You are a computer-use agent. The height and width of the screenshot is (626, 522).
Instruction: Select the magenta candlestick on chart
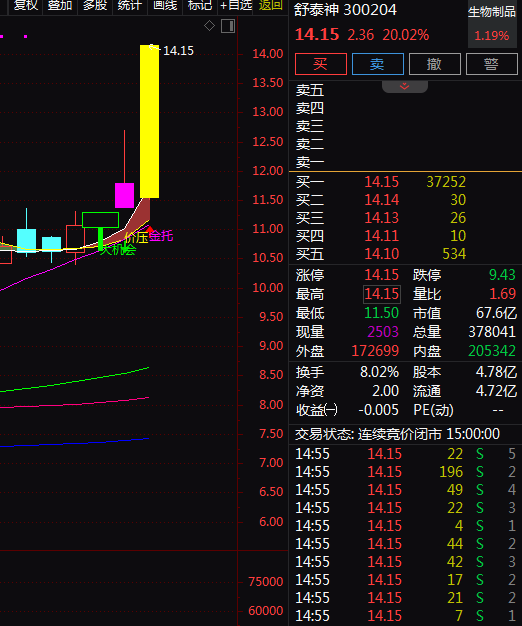tap(125, 195)
